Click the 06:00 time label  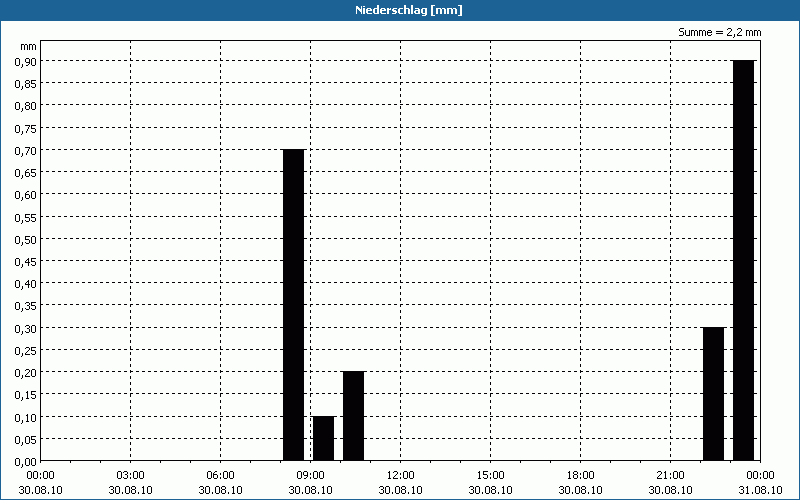(x=220, y=476)
